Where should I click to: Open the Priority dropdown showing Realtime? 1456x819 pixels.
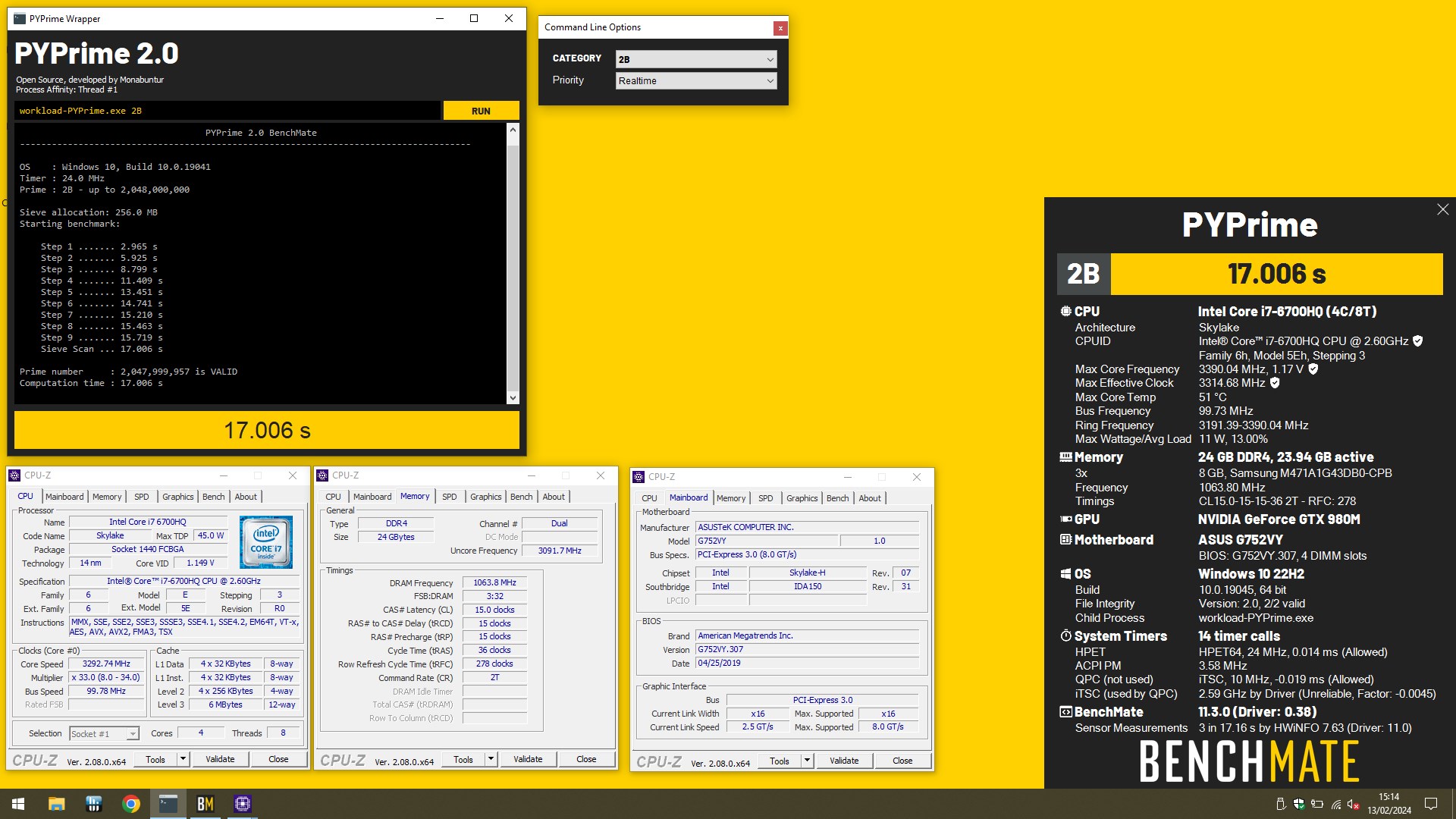click(696, 81)
